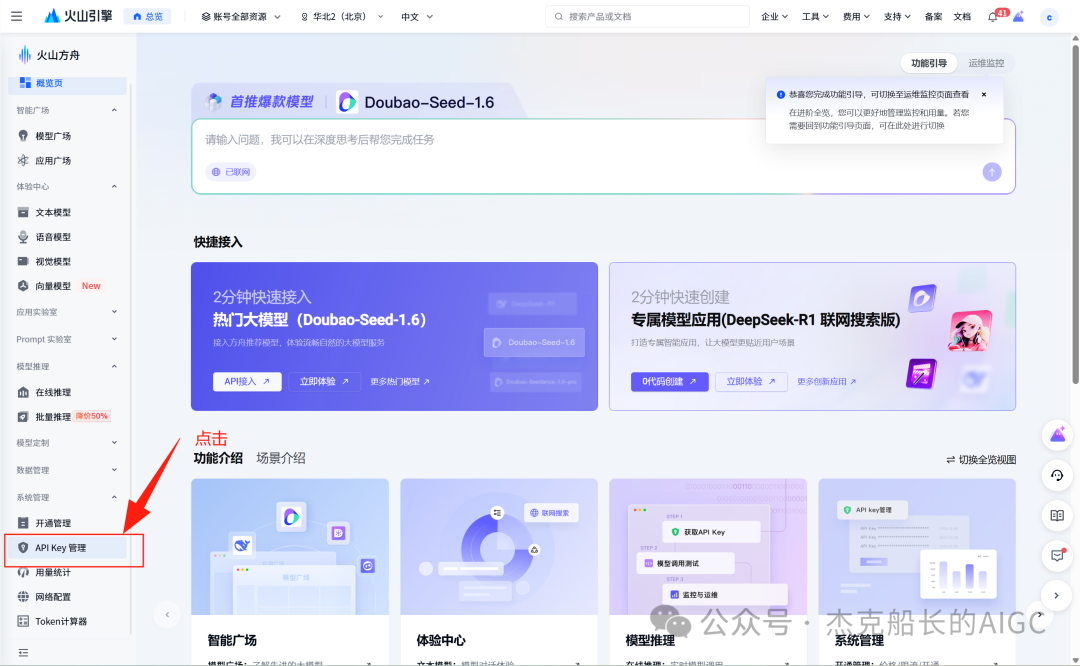1080x666 pixels.
Task: Click the 向量模型 sidebar icon
Action: 23,286
